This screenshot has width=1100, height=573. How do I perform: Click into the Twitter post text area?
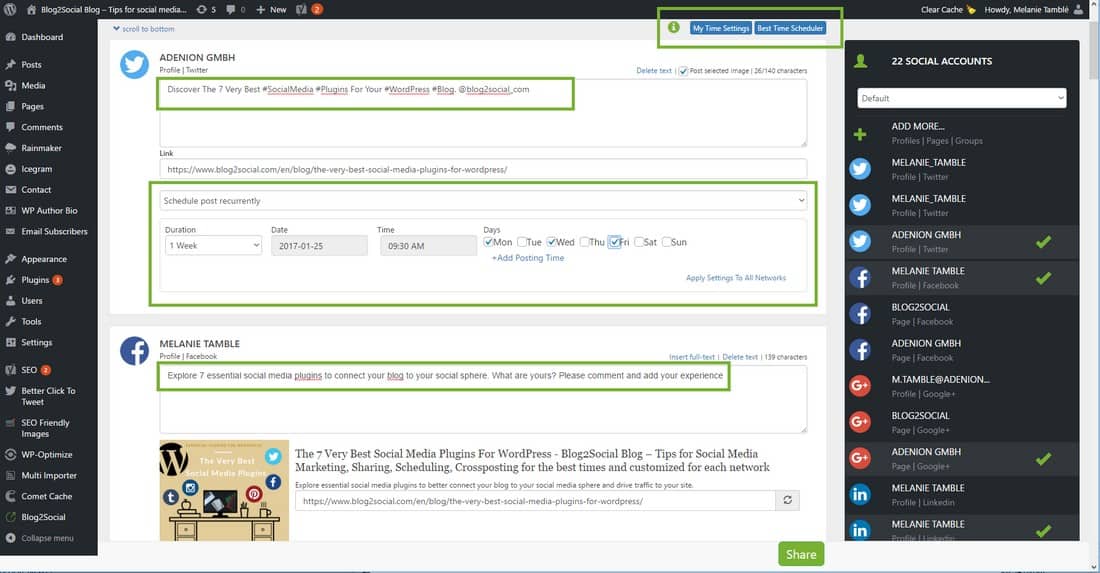click(483, 113)
